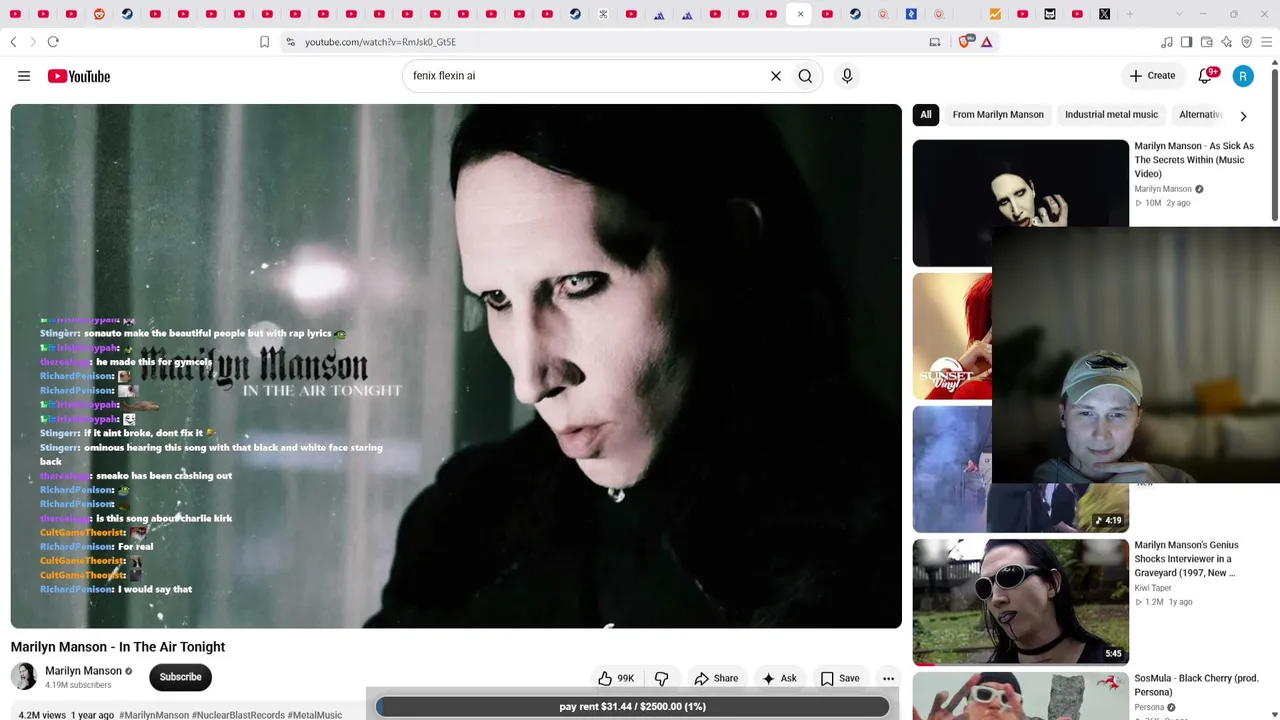Open the Genius Shocks Interviewer video thumbnail

(1020, 601)
